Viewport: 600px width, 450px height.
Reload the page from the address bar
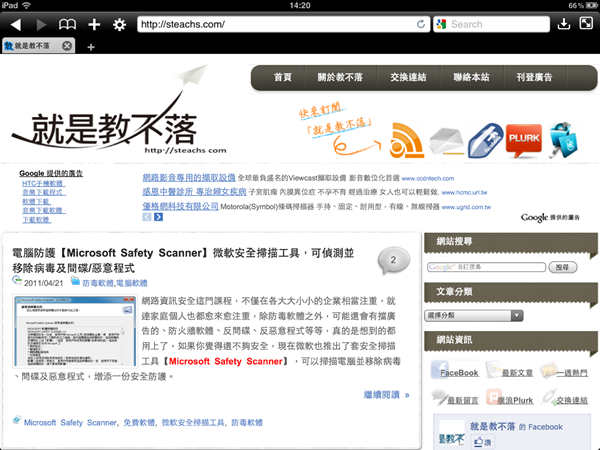[421, 24]
